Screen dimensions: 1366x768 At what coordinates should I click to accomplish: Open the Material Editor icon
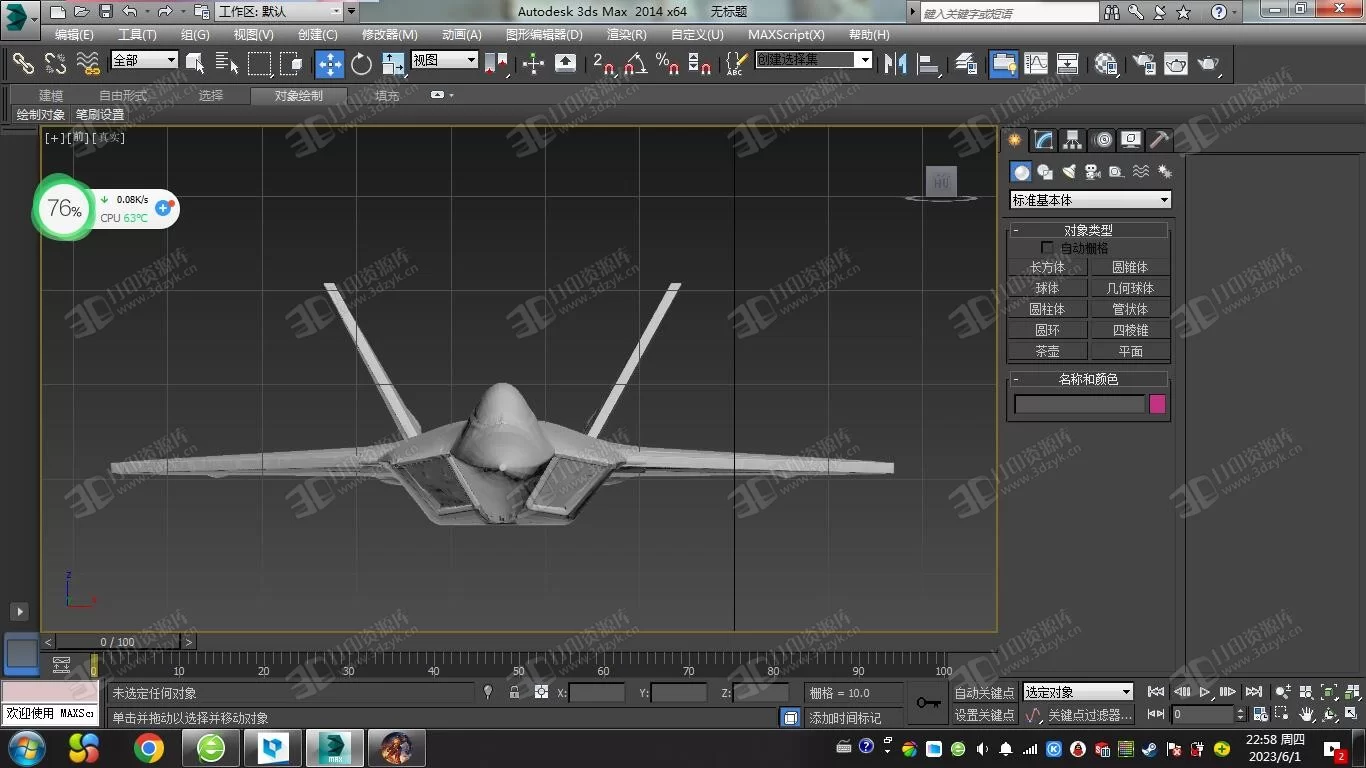tap(1106, 64)
